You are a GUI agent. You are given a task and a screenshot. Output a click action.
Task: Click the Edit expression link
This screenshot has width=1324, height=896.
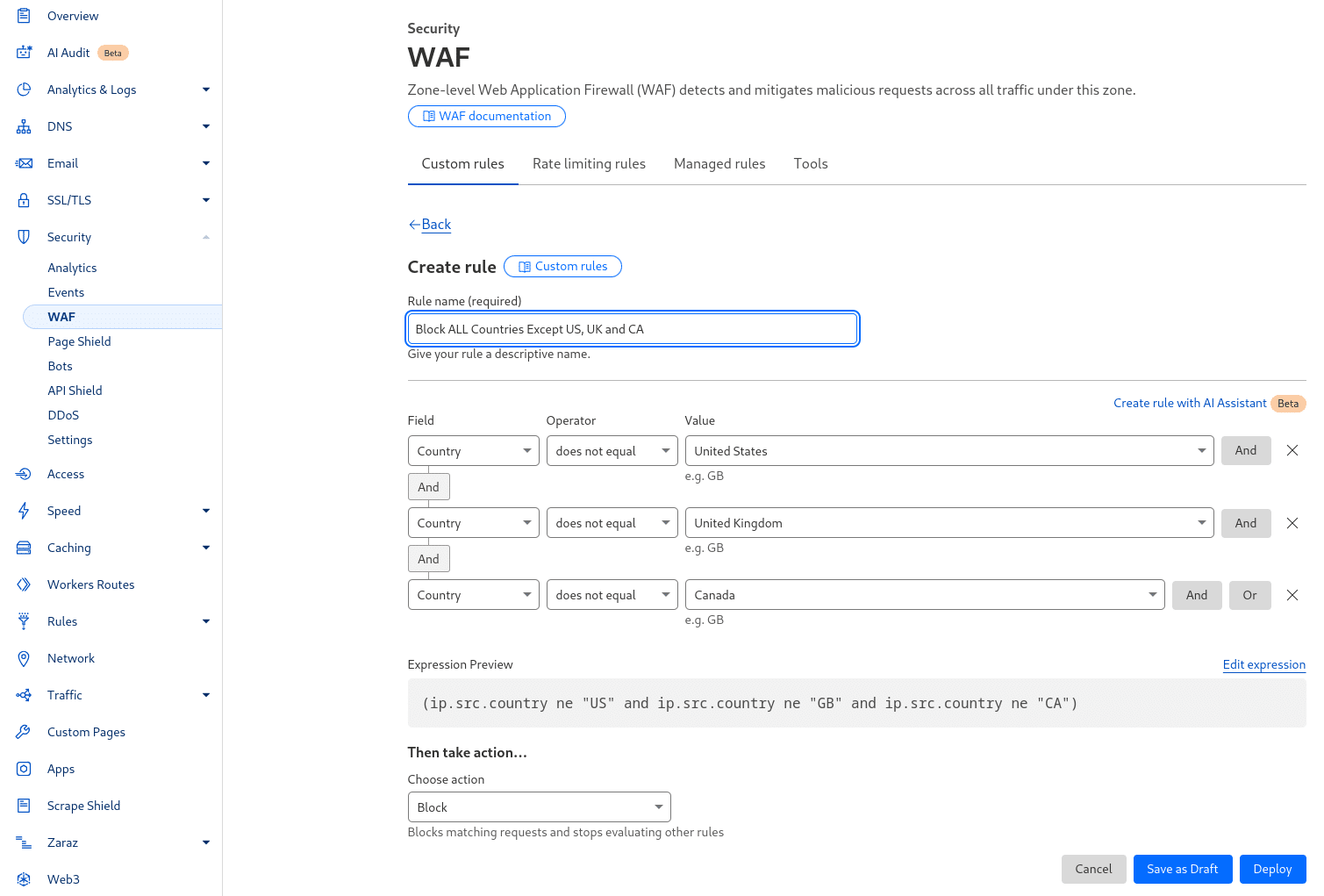pos(1263,664)
